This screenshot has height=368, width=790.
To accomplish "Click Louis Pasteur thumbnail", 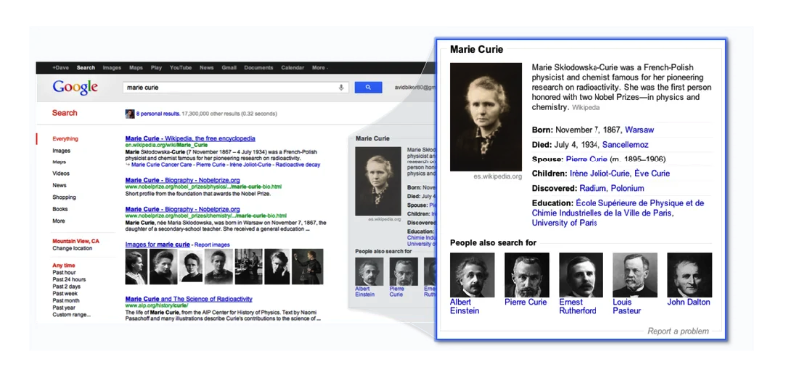I will pyautogui.click(x=635, y=275).
